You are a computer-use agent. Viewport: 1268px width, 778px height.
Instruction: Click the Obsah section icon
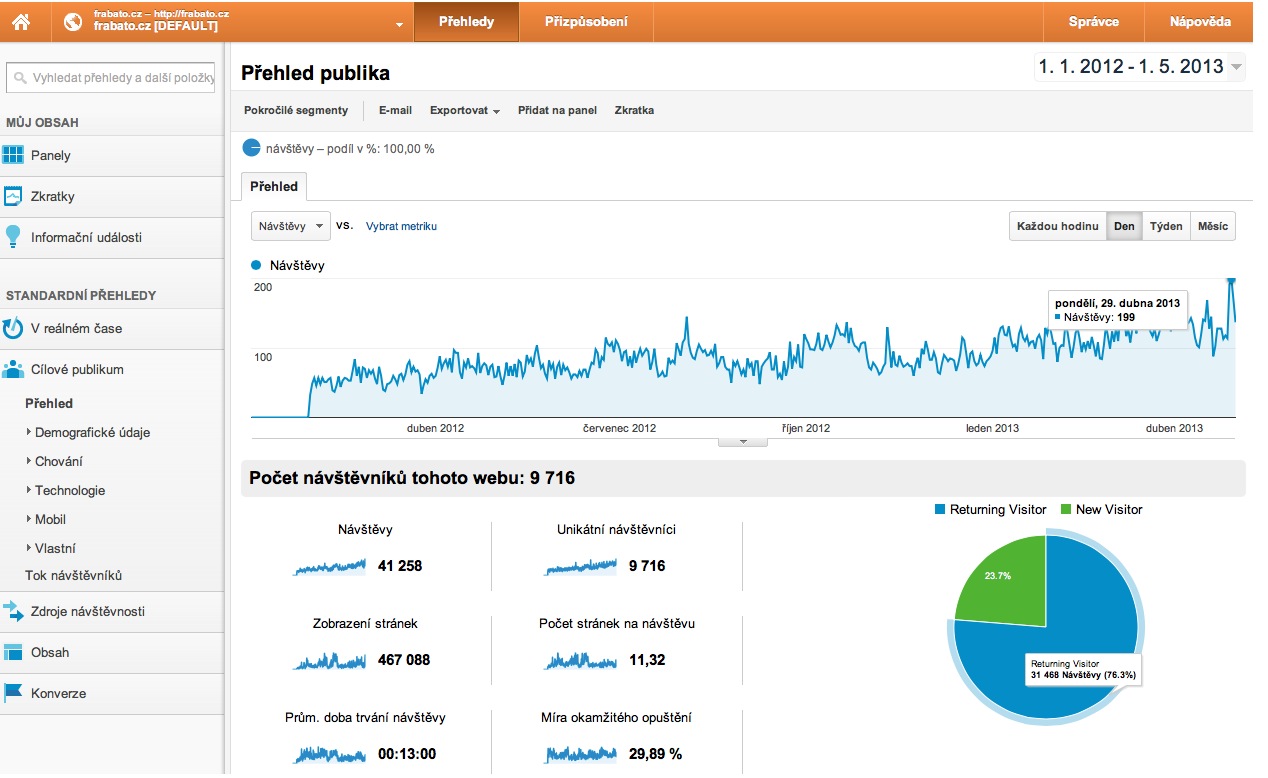[x=13, y=652]
